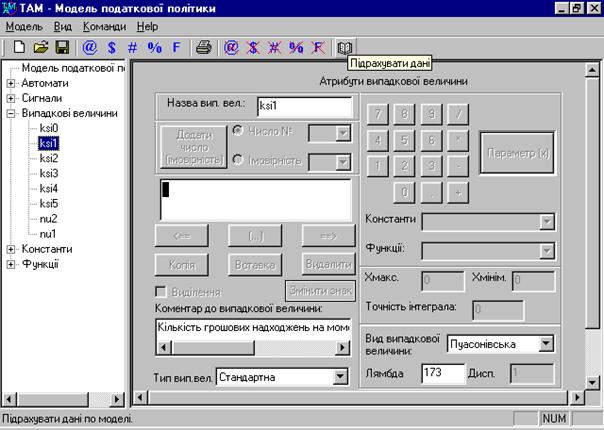Click the 'Лямбда' input field
604x430 pixels.
tap(444, 373)
